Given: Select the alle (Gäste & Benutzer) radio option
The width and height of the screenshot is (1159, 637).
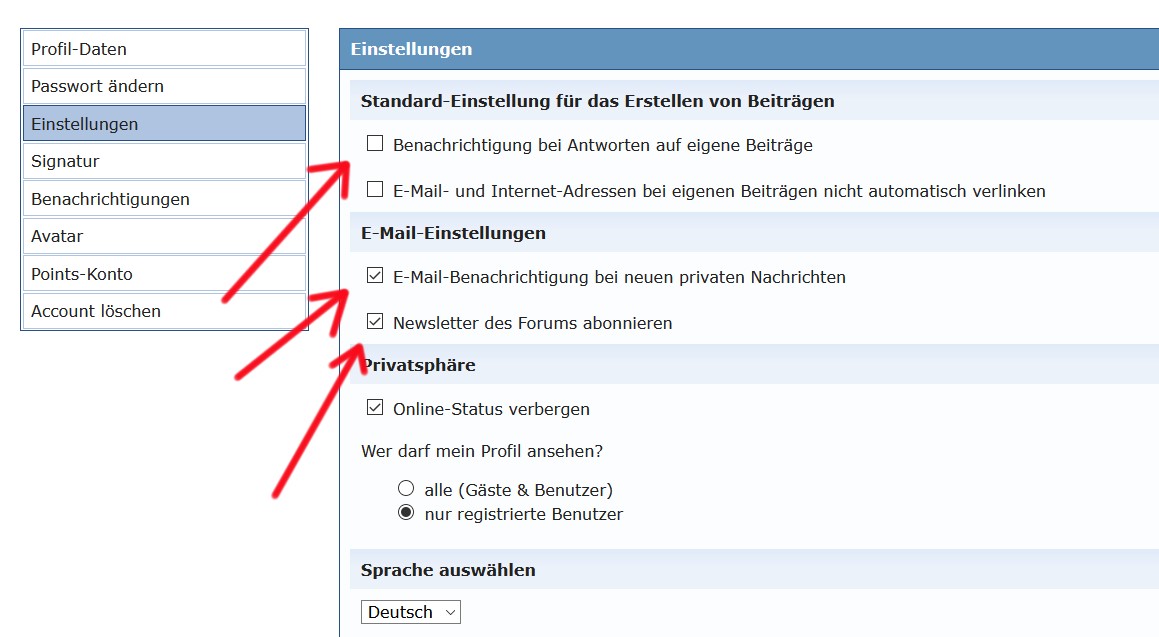Looking at the screenshot, I should pyautogui.click(x=406, y=489).
